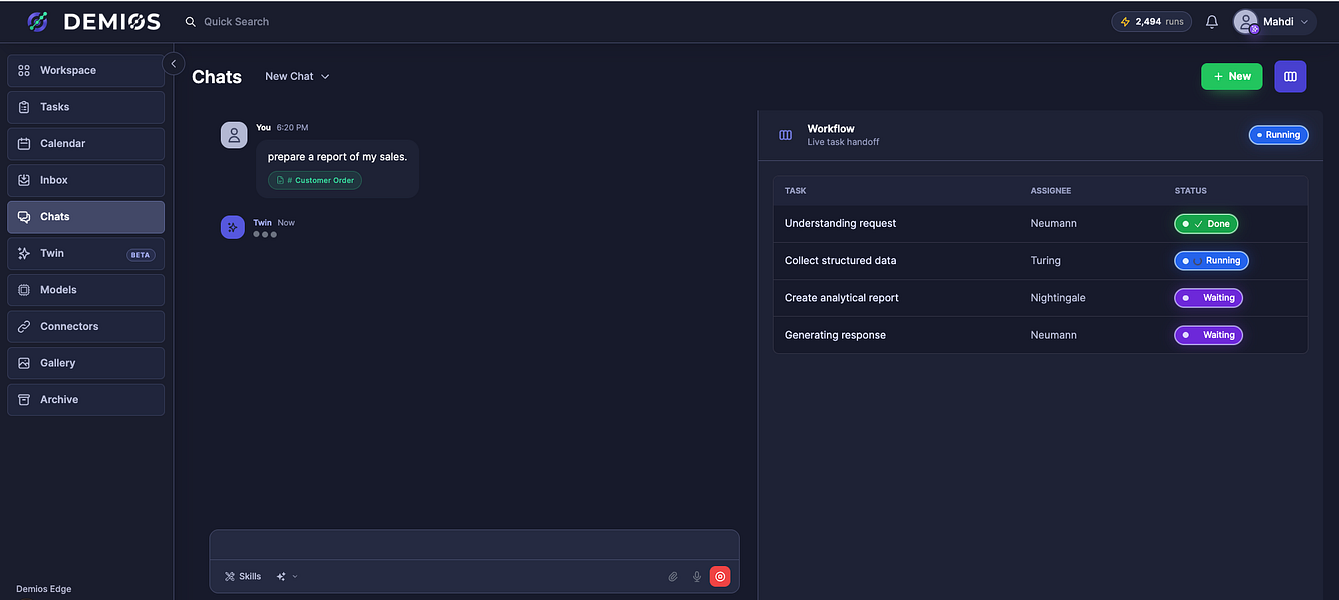The height and width of the screenshot is (600, 1339).
Task: Expand the Mahdi user menu
Action: coord(1274,21)
